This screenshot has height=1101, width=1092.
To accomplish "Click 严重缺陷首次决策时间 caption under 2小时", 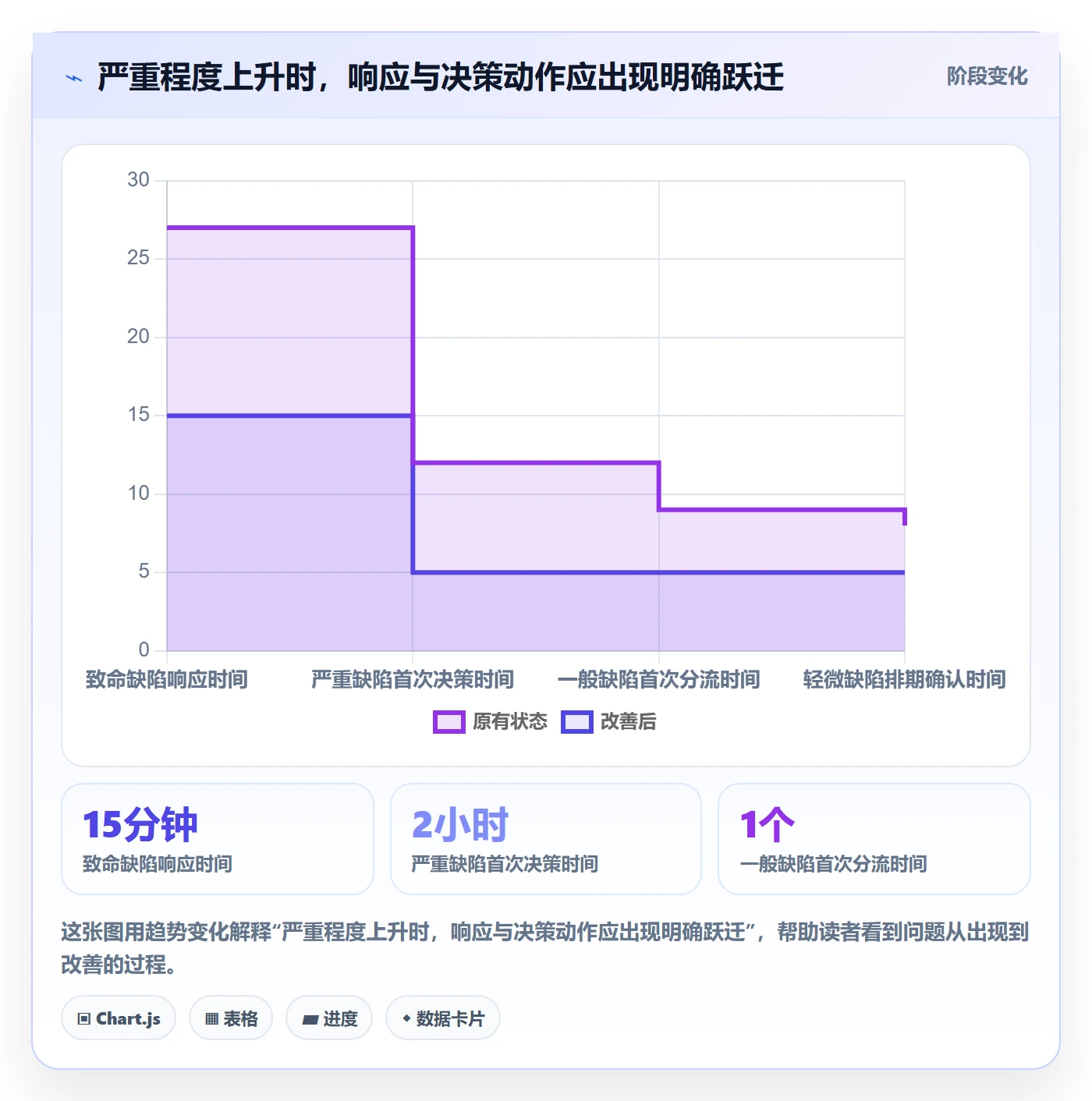I will point(505,864).
